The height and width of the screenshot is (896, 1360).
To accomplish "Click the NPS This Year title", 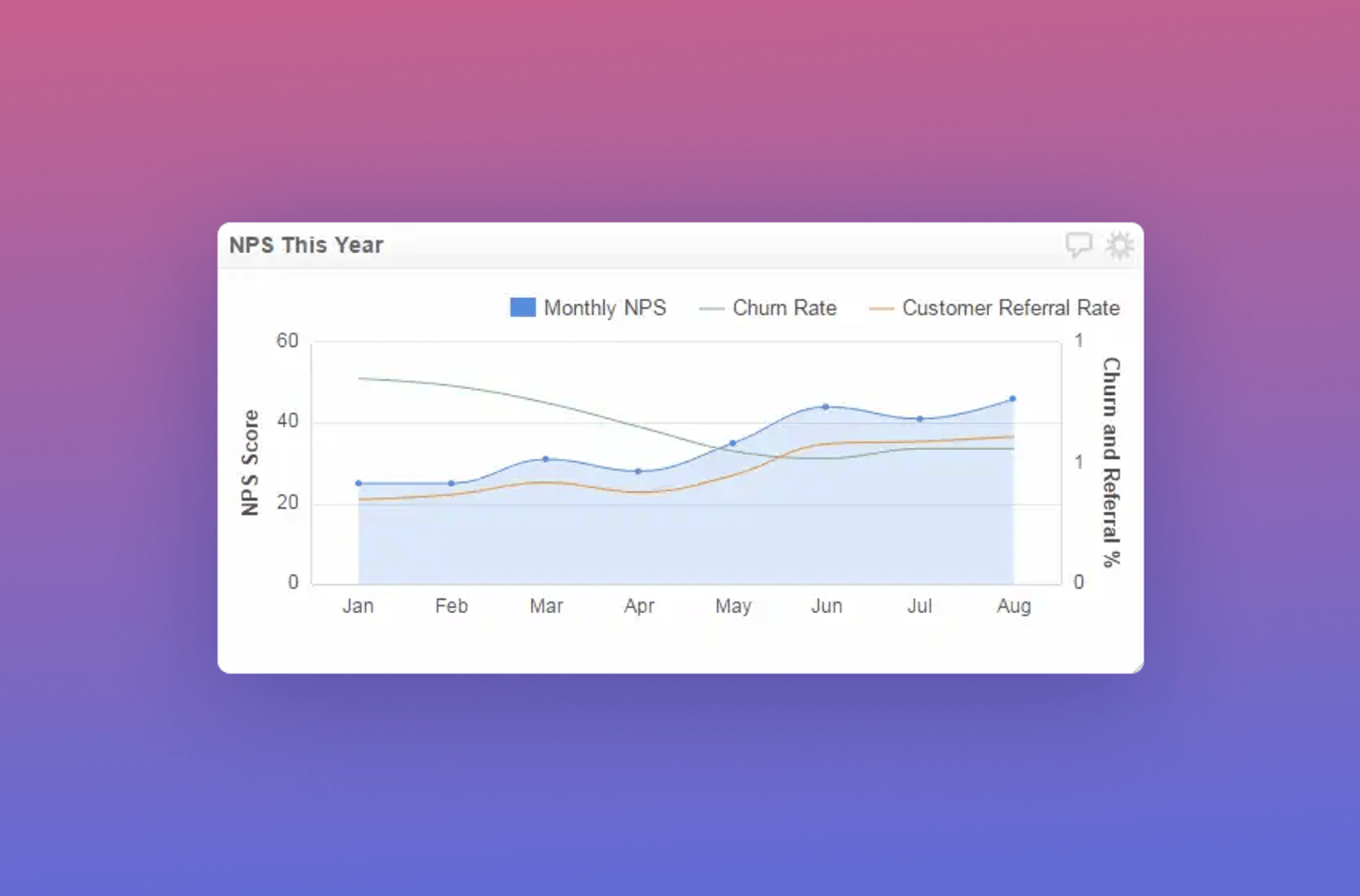I will pos(305,245).
